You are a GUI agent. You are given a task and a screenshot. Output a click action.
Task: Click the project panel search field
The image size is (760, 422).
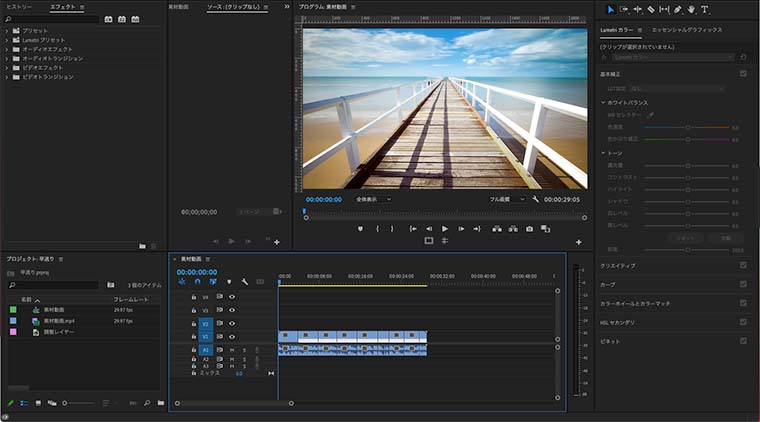pyautogui.click(x=55, y=285)
